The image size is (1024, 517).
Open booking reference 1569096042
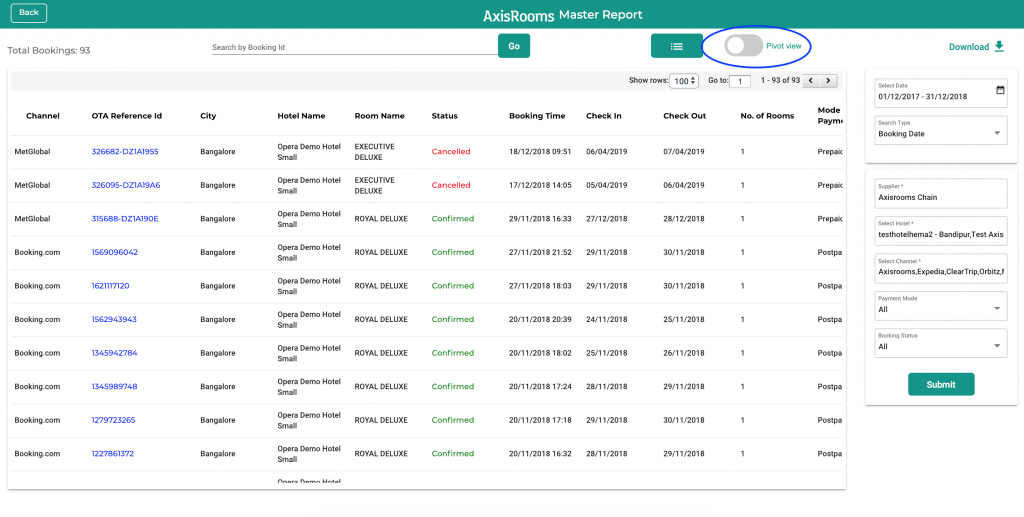(114, 252)
